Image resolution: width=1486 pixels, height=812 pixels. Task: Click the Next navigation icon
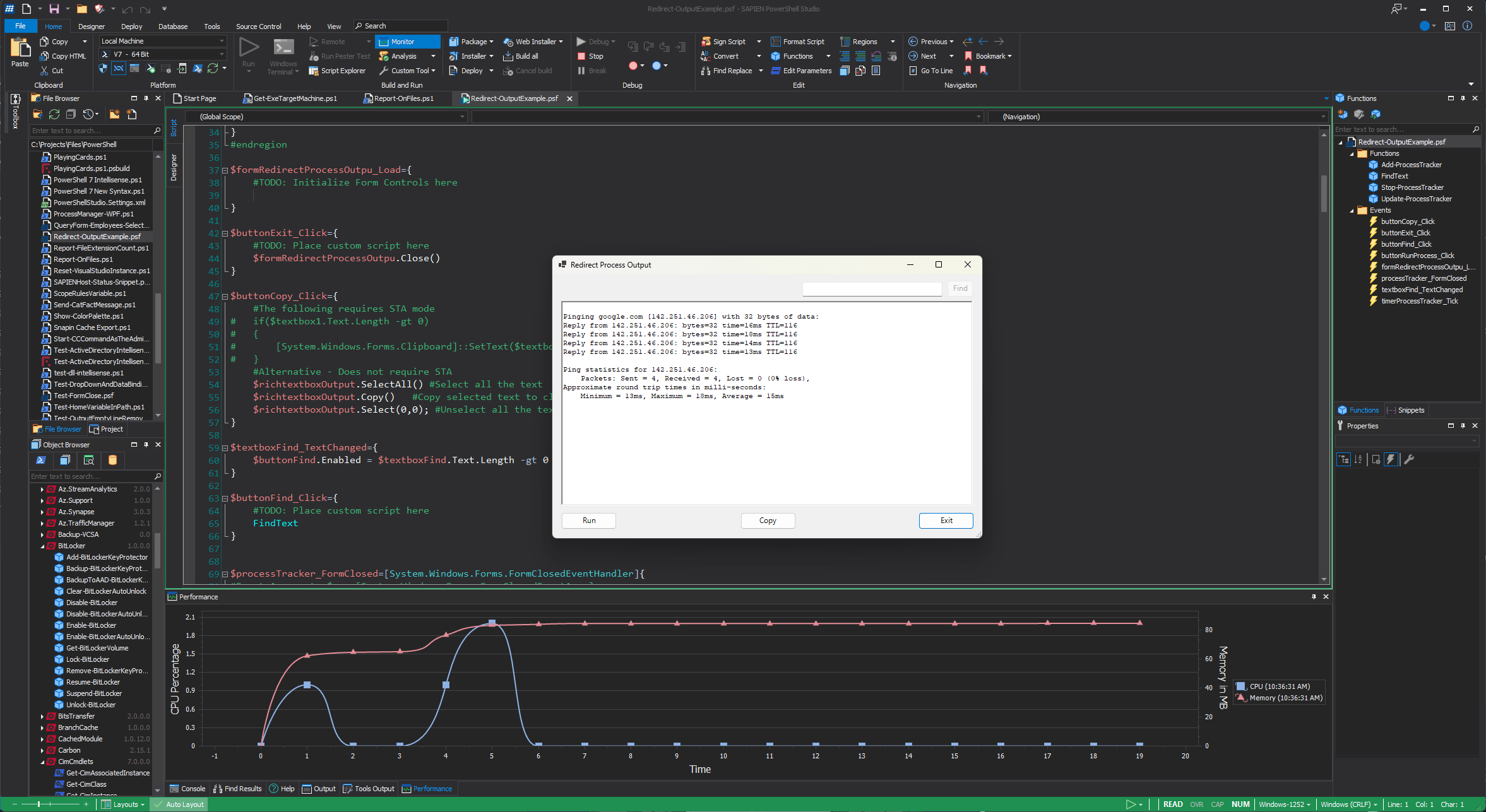[913, 56]
